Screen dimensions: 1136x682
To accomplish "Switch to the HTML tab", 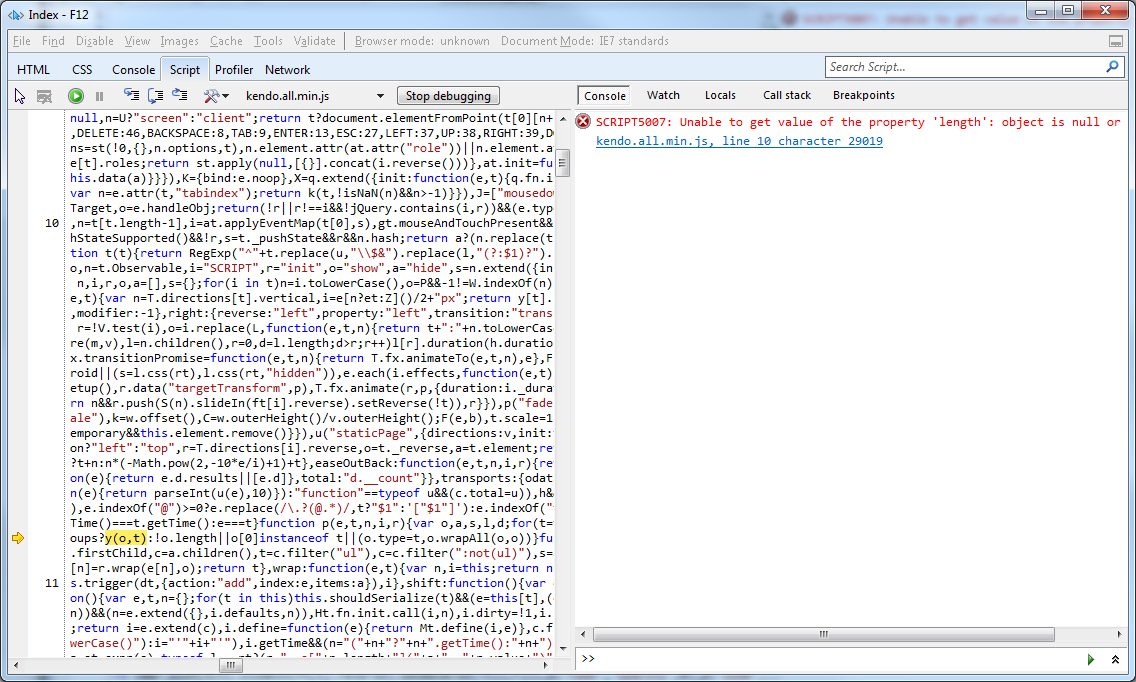I will tap(33, 70).
